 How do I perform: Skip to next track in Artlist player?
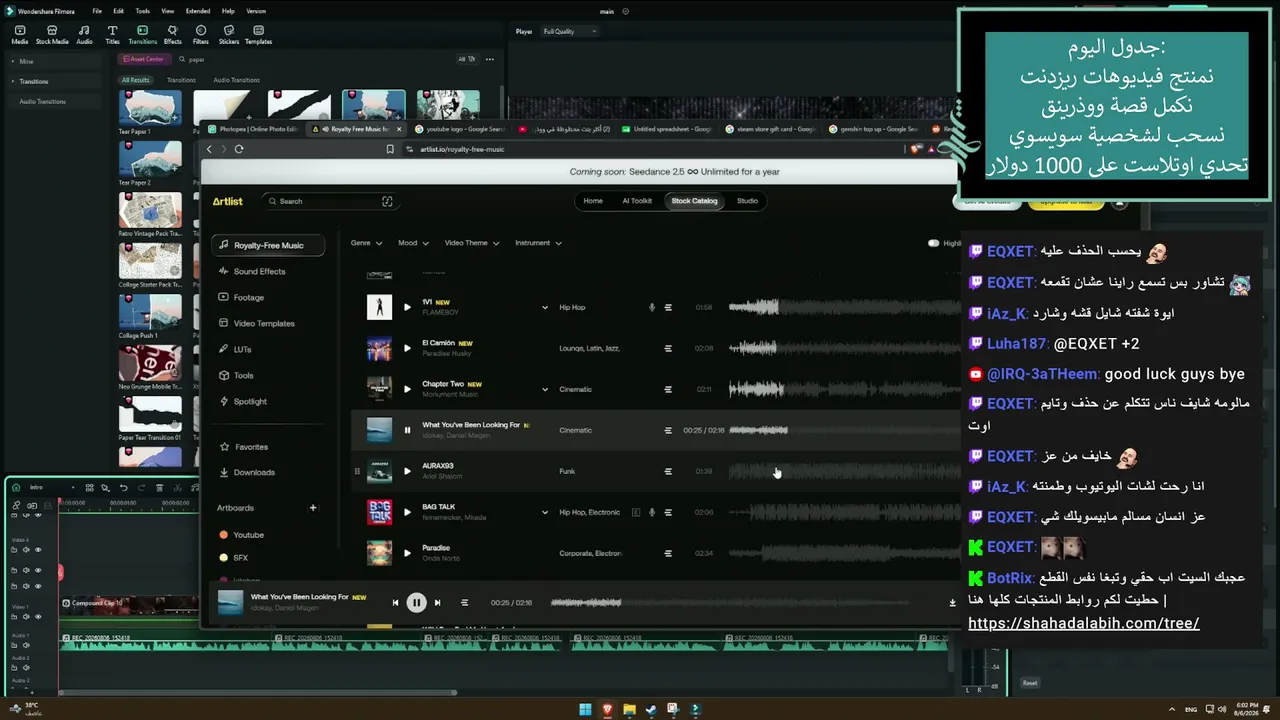click(437, 602)
